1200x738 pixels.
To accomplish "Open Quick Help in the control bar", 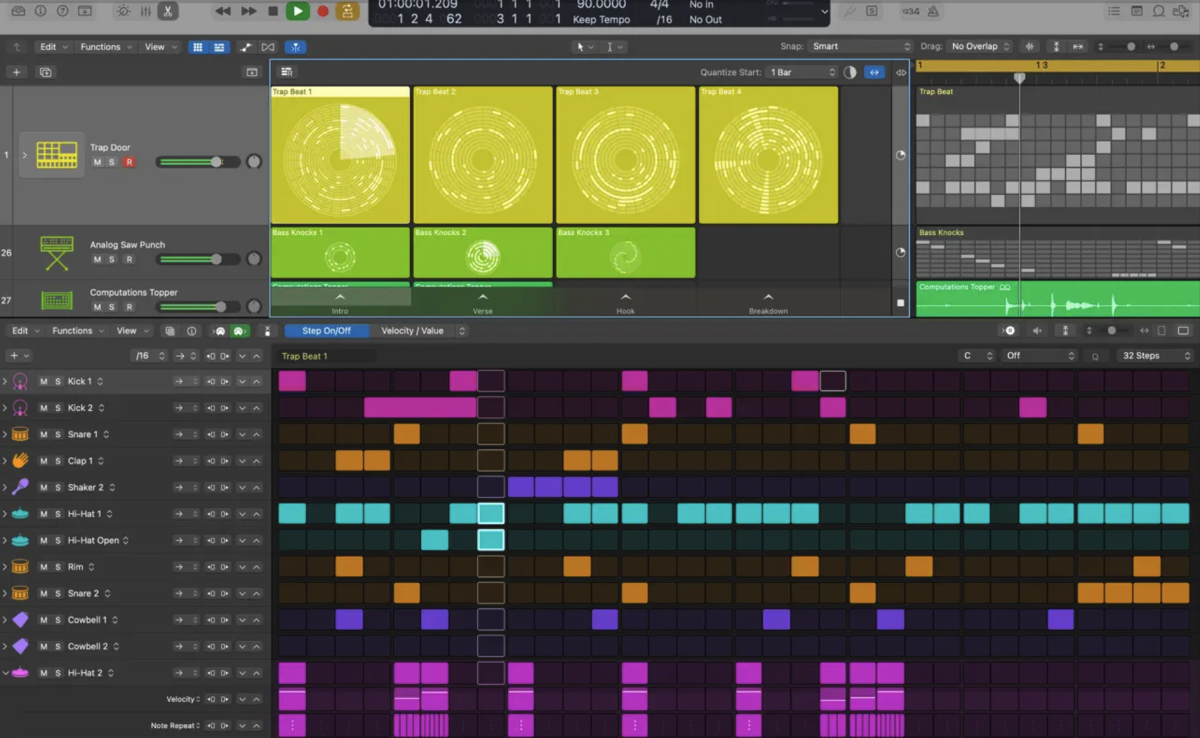I will (63, 11).
